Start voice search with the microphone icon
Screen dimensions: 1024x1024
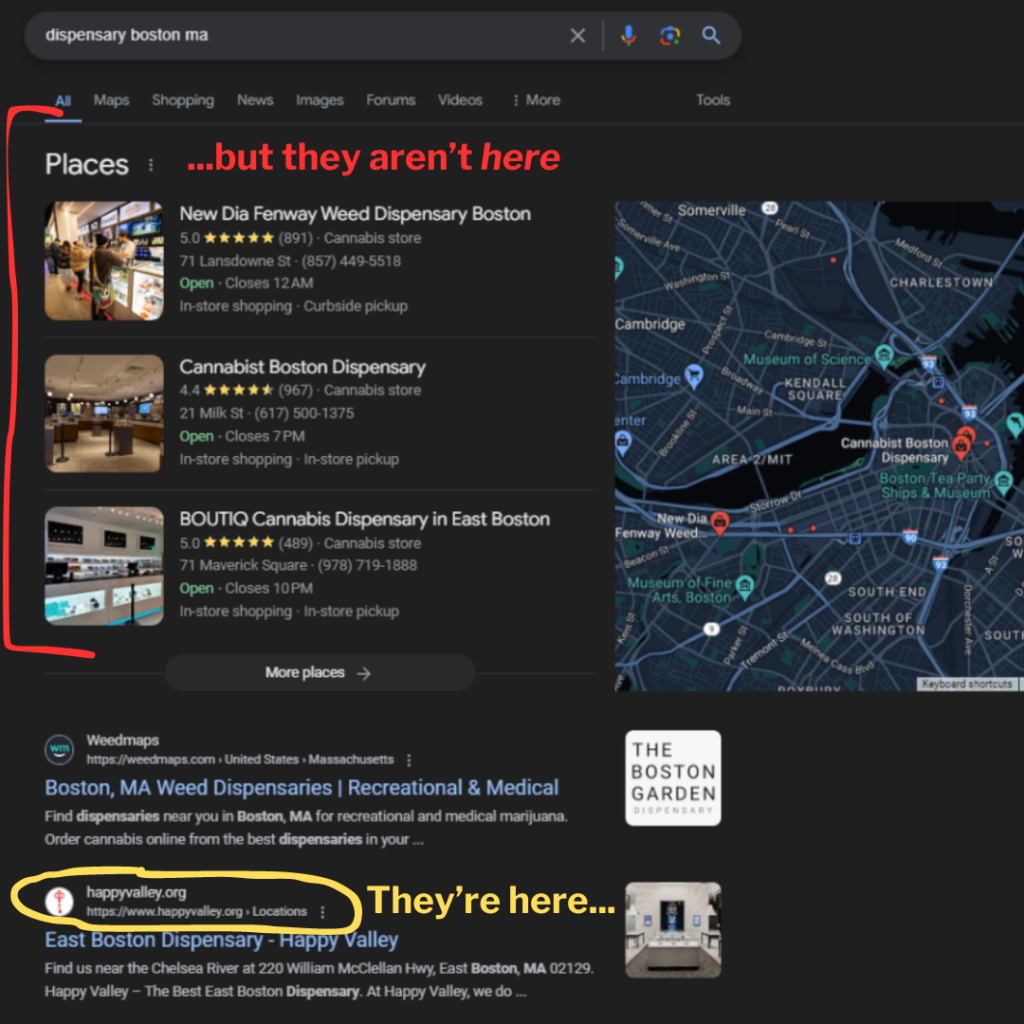coord(628,35)
